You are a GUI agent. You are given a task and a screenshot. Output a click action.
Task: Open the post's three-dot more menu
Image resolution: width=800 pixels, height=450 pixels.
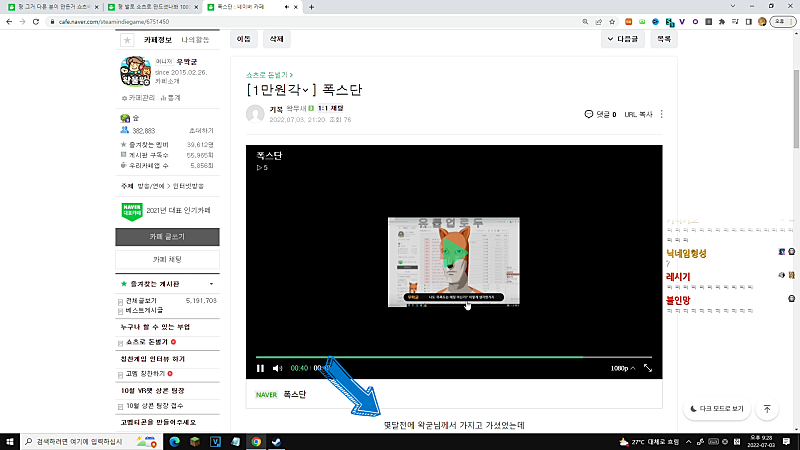point(662,114)
